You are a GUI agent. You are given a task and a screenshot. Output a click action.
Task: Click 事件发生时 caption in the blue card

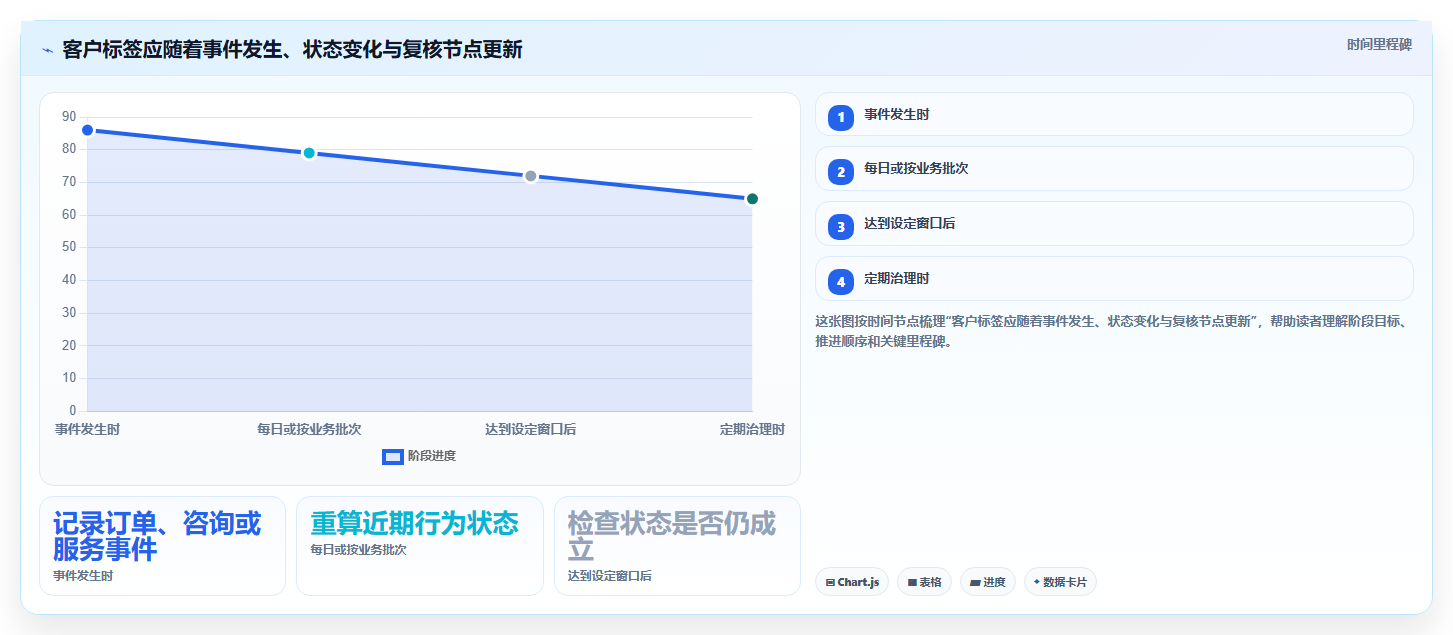point(83,576)
